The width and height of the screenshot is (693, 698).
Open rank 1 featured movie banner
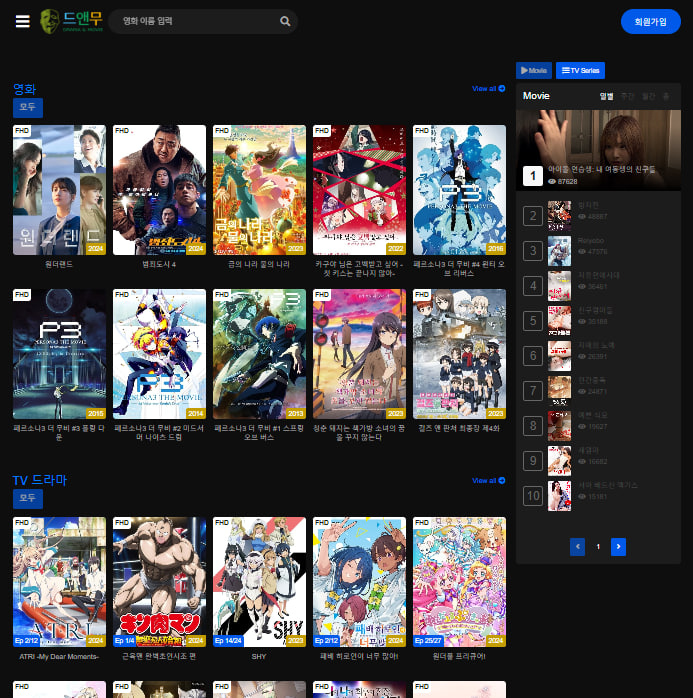(x=598, y=150)
